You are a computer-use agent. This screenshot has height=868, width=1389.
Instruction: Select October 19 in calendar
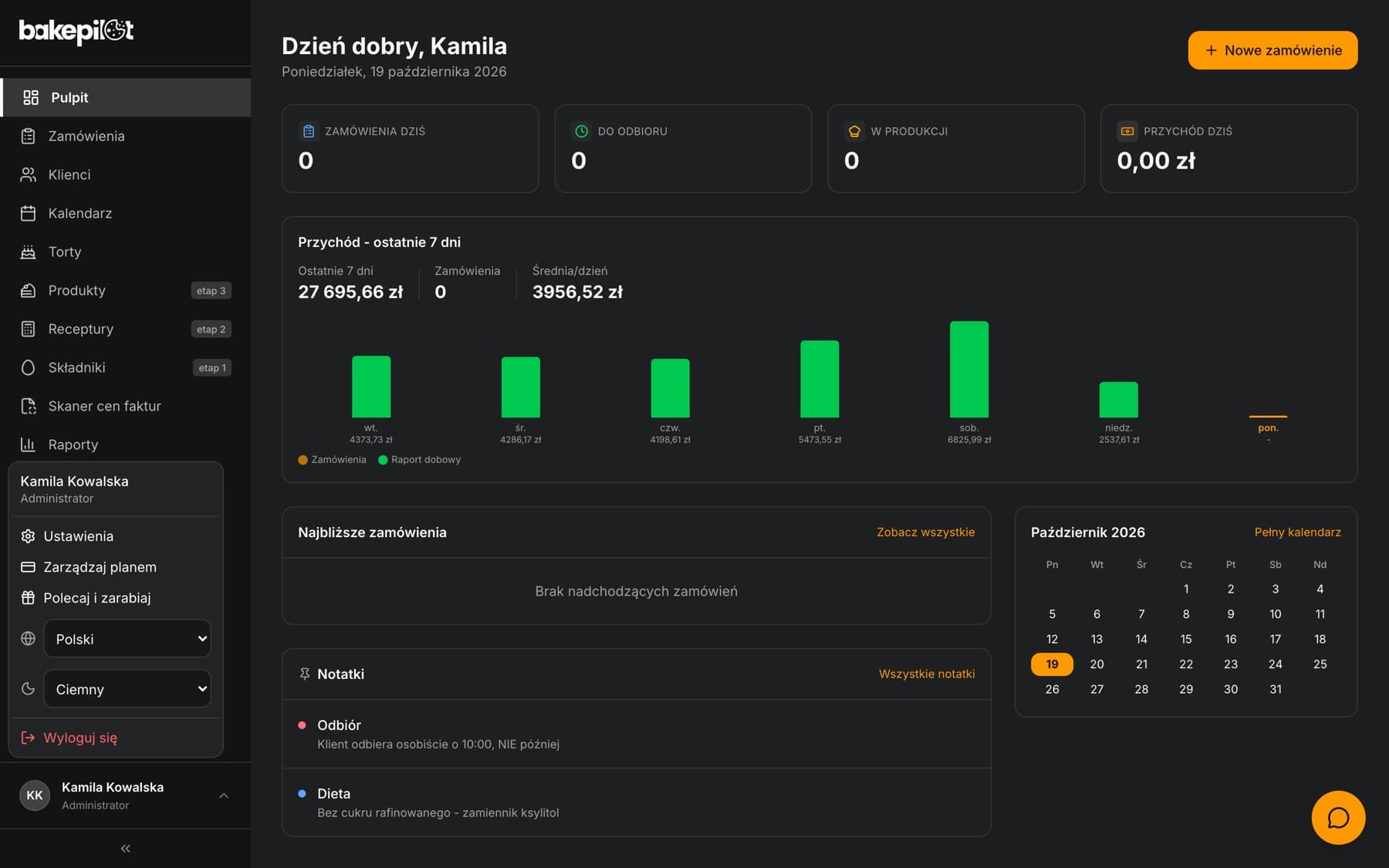point(1052,664)
